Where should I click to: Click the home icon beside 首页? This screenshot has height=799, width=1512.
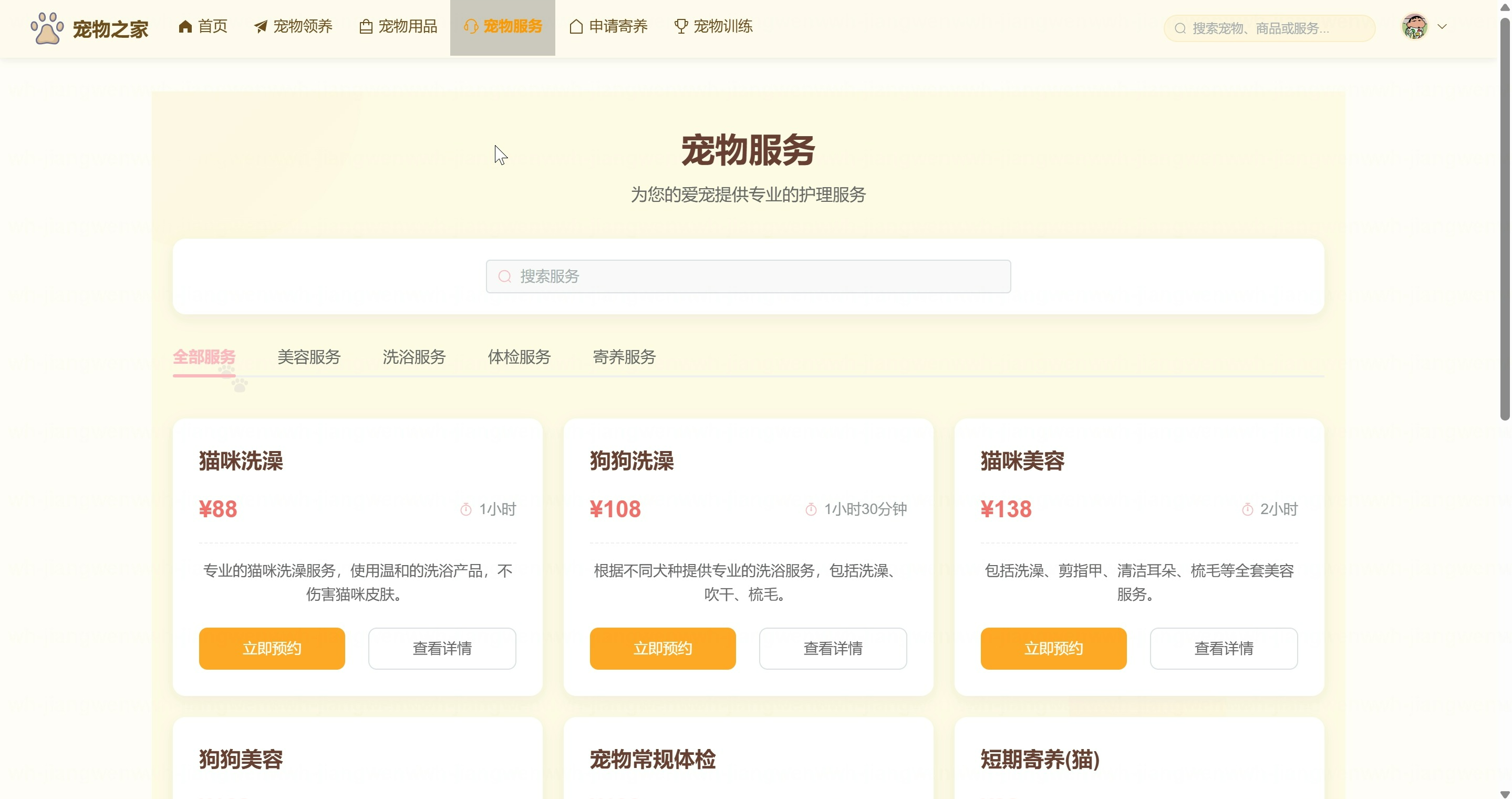tap(185, 26)
